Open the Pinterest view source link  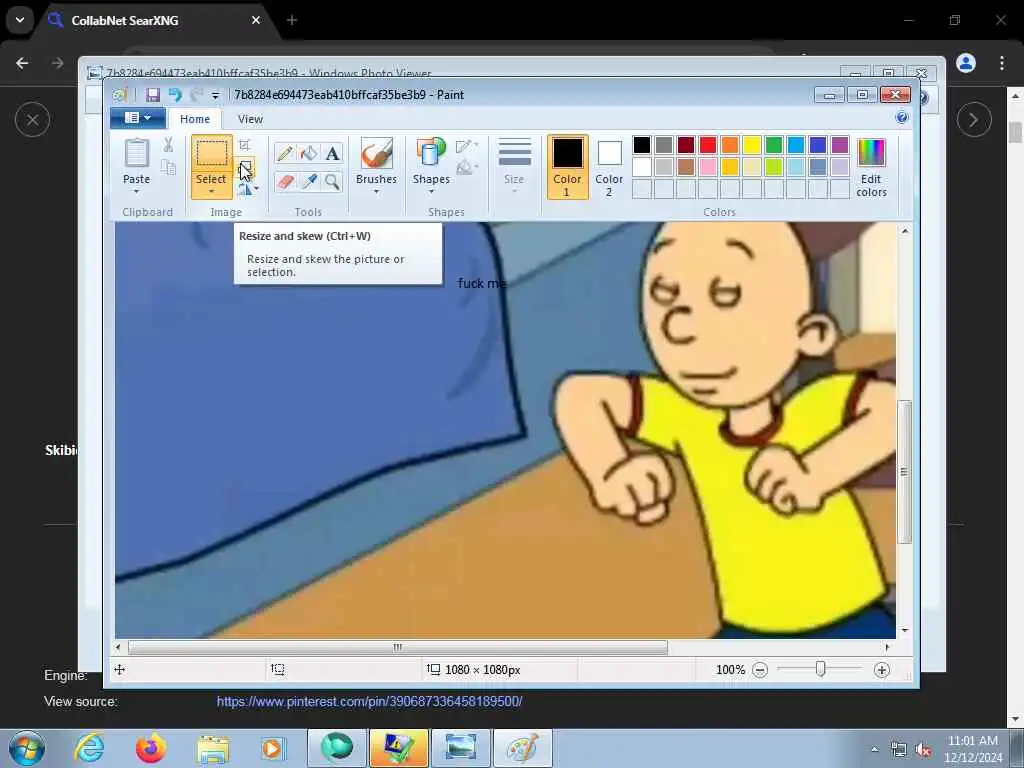(369, 701)
